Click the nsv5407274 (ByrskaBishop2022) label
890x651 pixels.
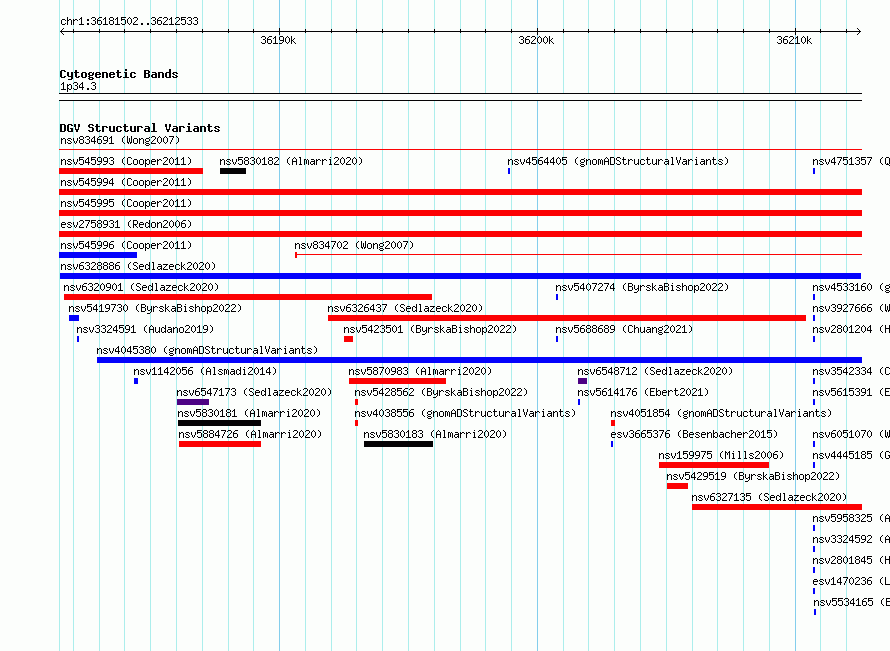pyautogui.click(x=642, y=287)
